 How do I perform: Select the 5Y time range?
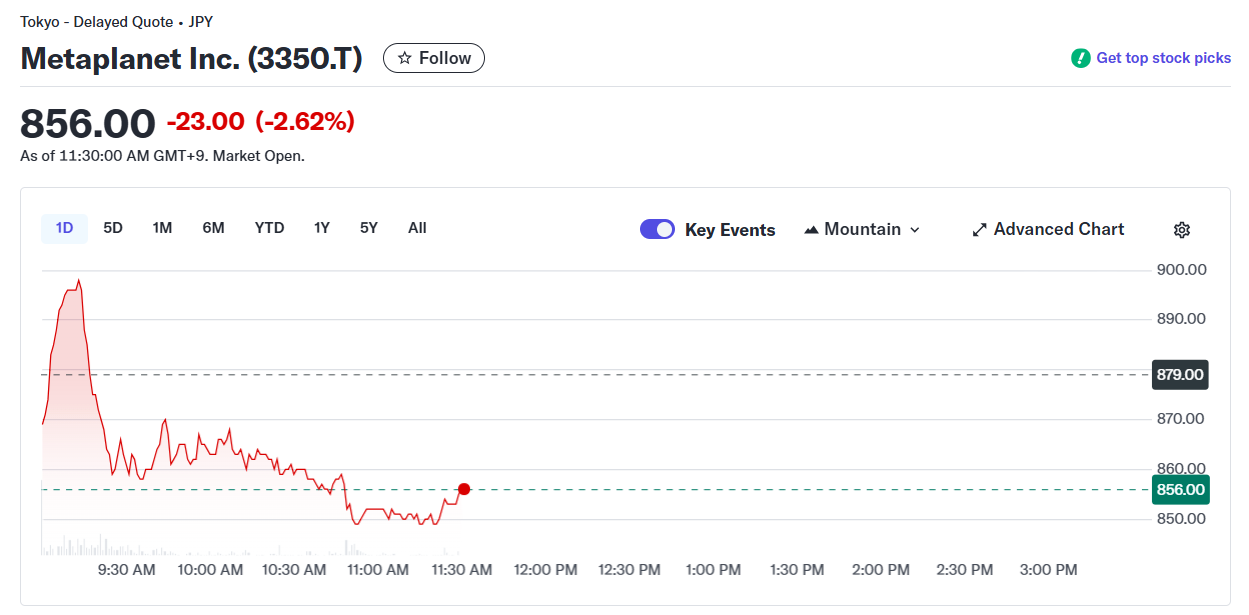369,228
